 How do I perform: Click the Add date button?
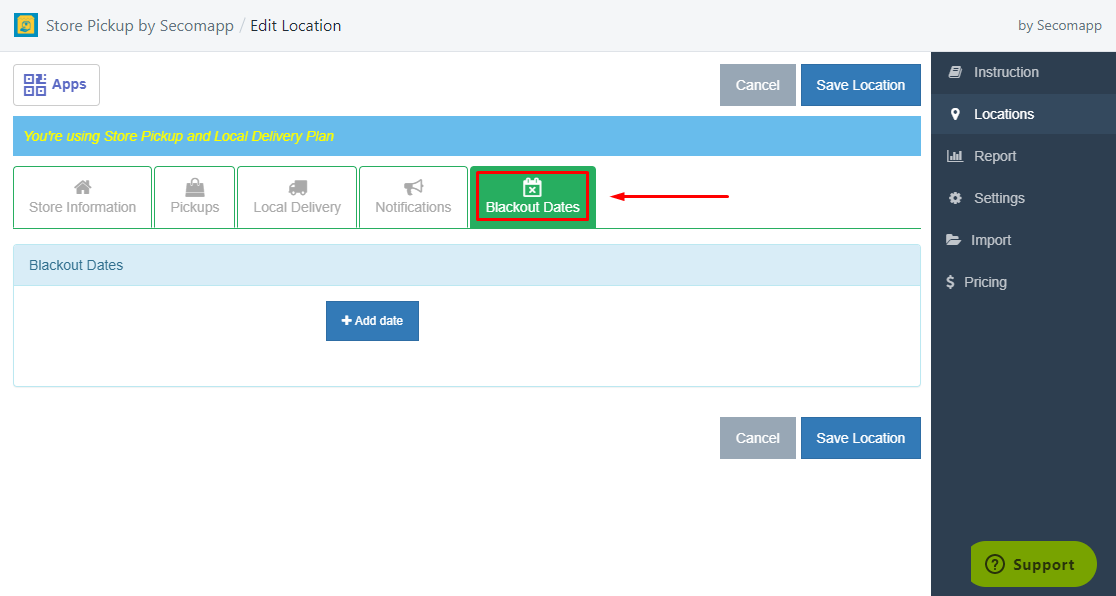click(x=372, y=321)
